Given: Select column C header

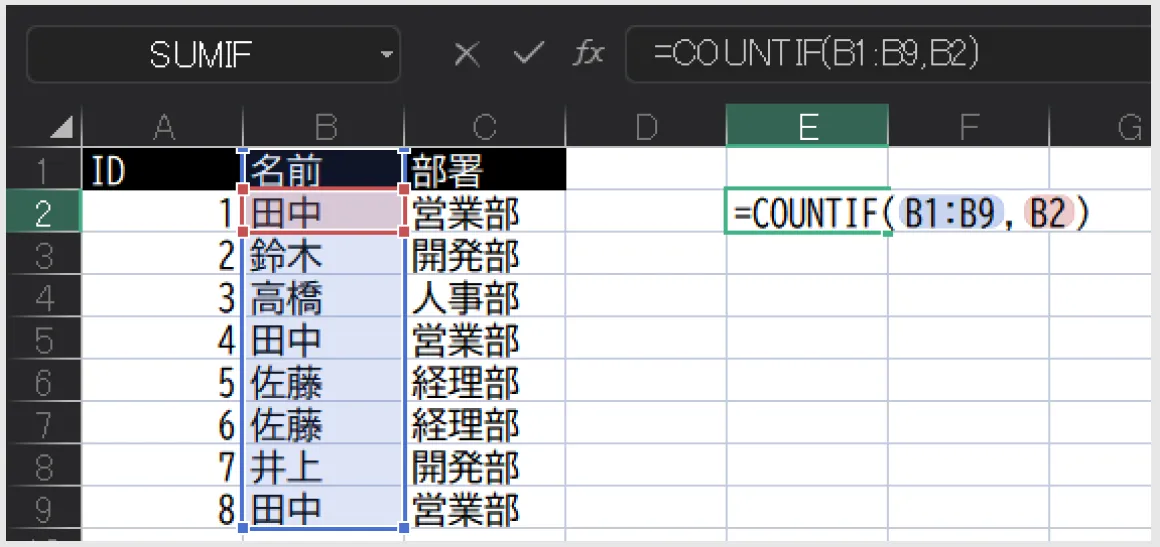Looking at the screenshot, I should [485, 128].
